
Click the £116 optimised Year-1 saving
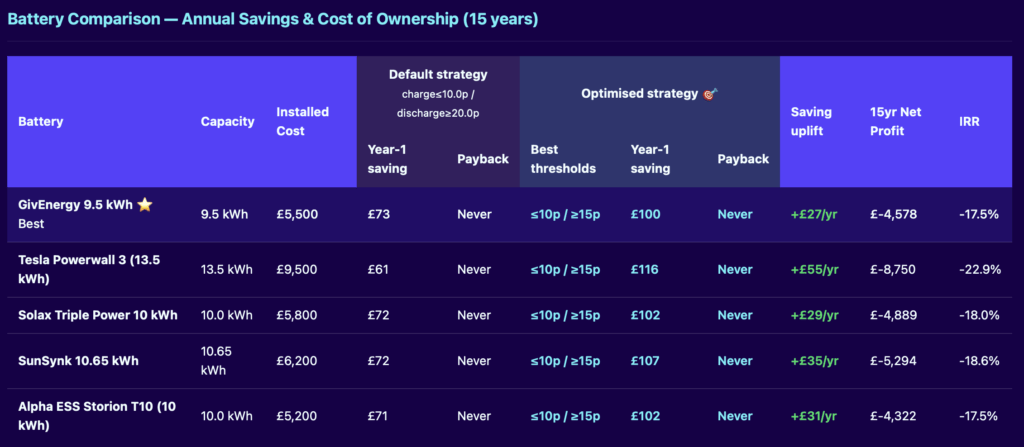click(646, 269)
